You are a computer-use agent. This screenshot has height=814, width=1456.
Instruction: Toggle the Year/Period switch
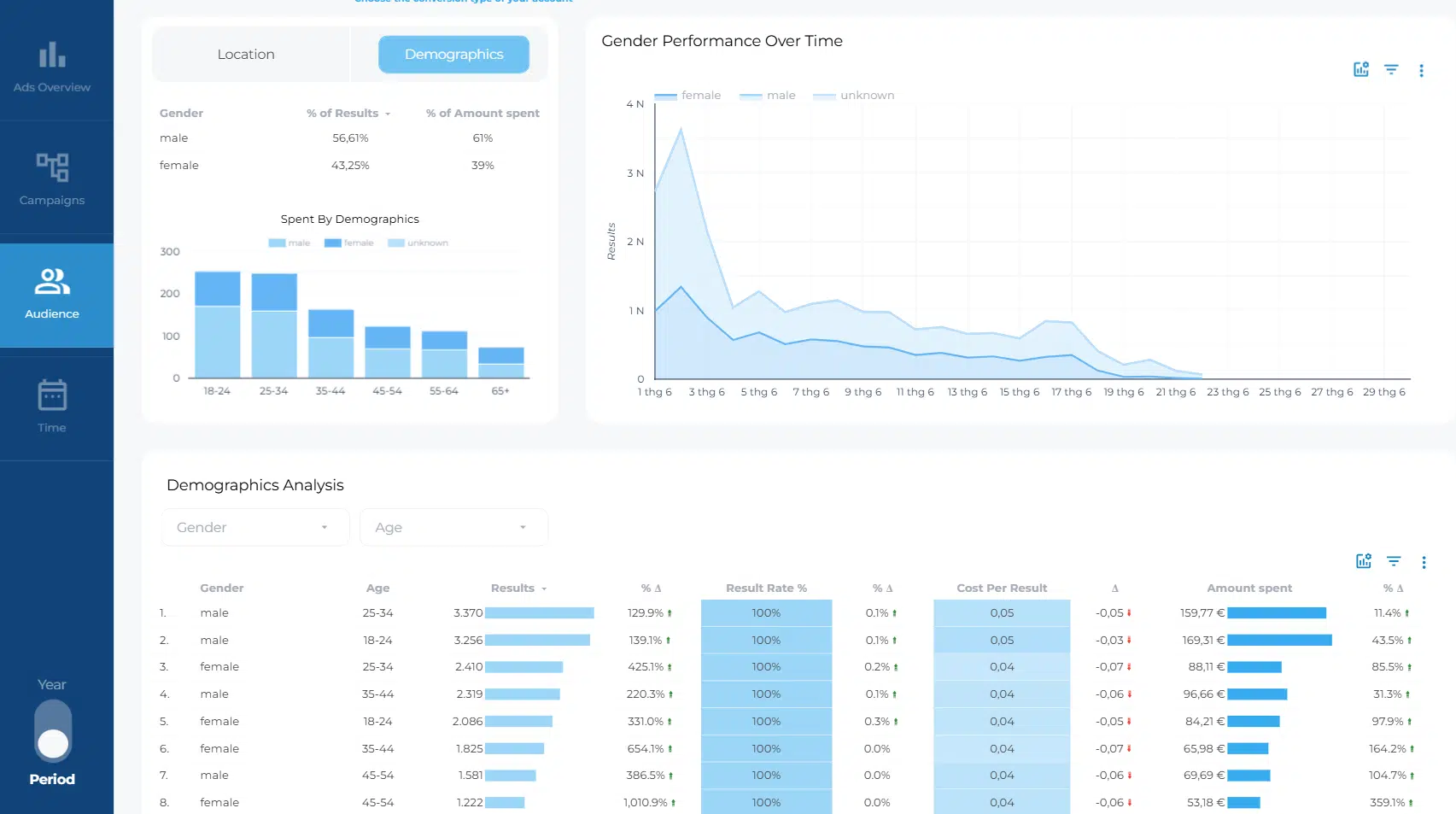tap(53, 731)
